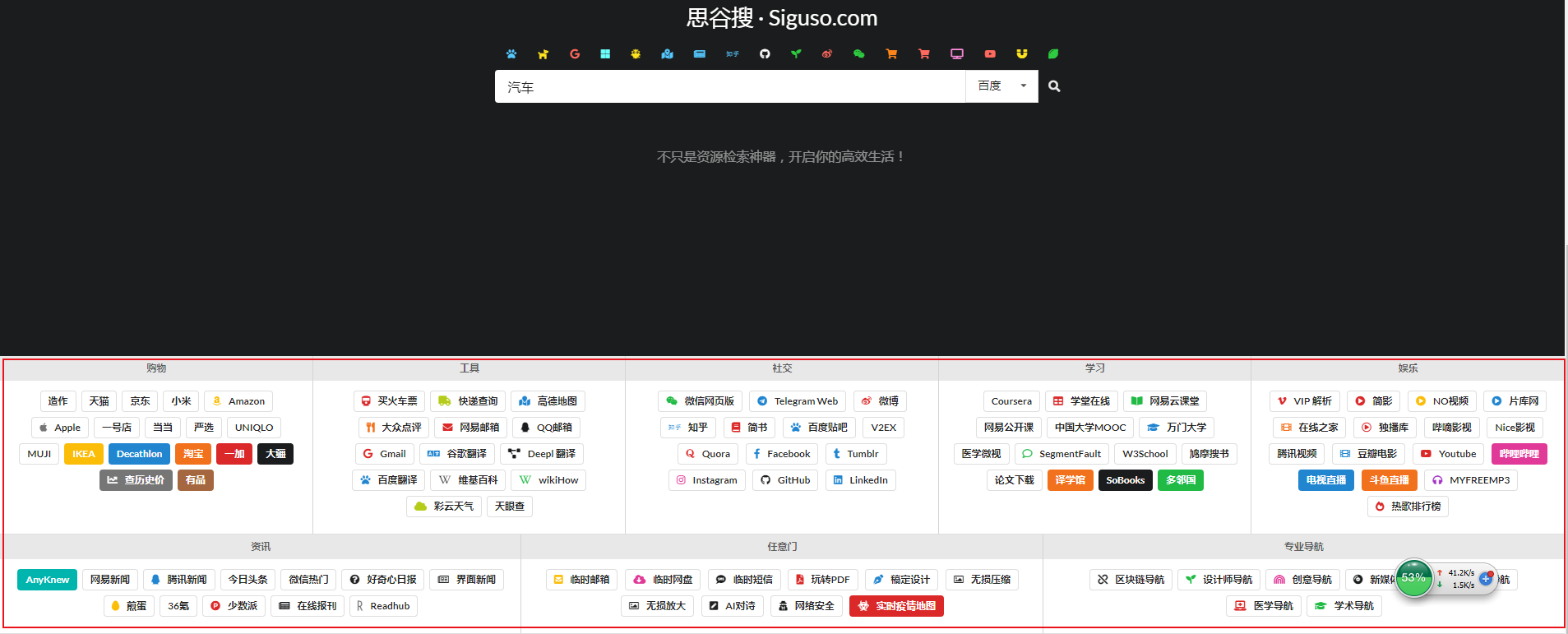Click the red Weibo icon above the search bar
Image resolution: width=1568 pixels, height=634 pixels.
(x=827, y=54)
